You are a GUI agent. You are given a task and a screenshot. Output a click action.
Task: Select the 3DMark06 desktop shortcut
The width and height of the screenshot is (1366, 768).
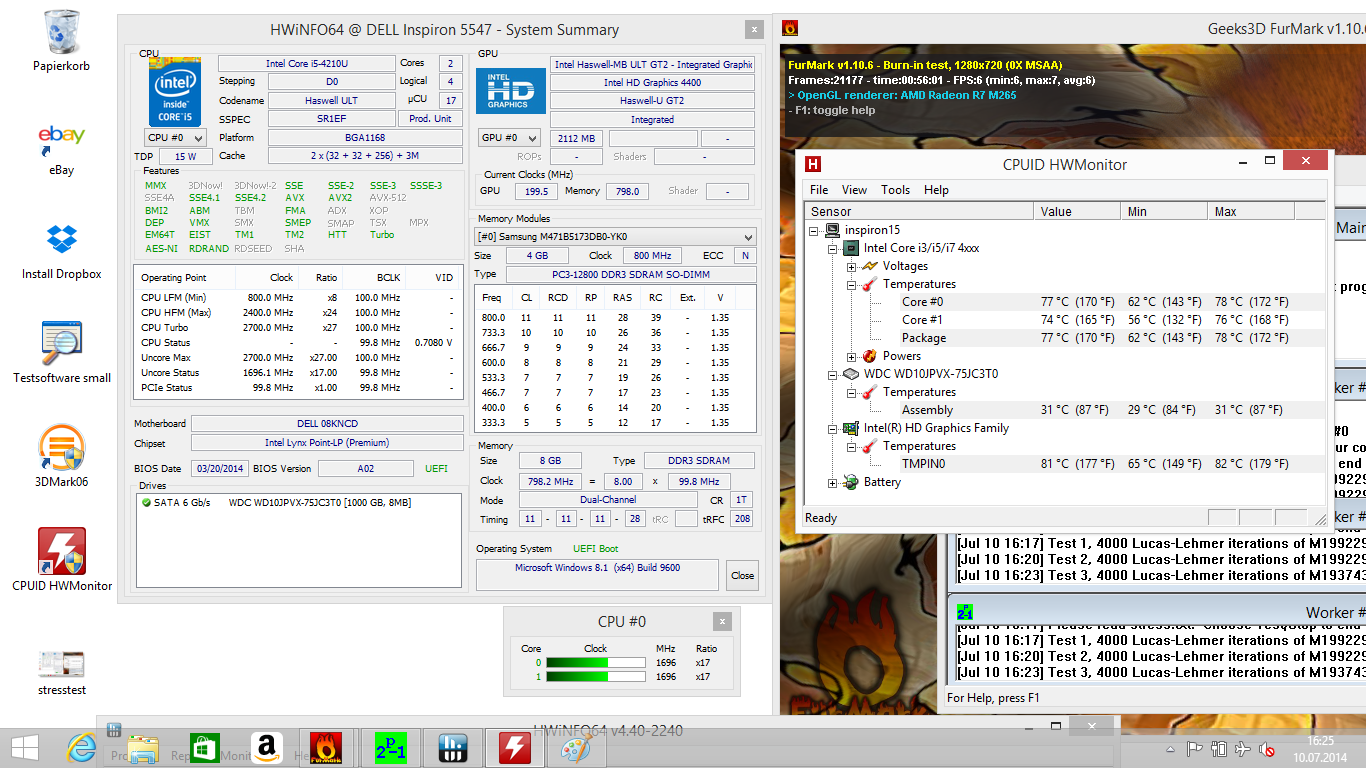click(62, 456)
